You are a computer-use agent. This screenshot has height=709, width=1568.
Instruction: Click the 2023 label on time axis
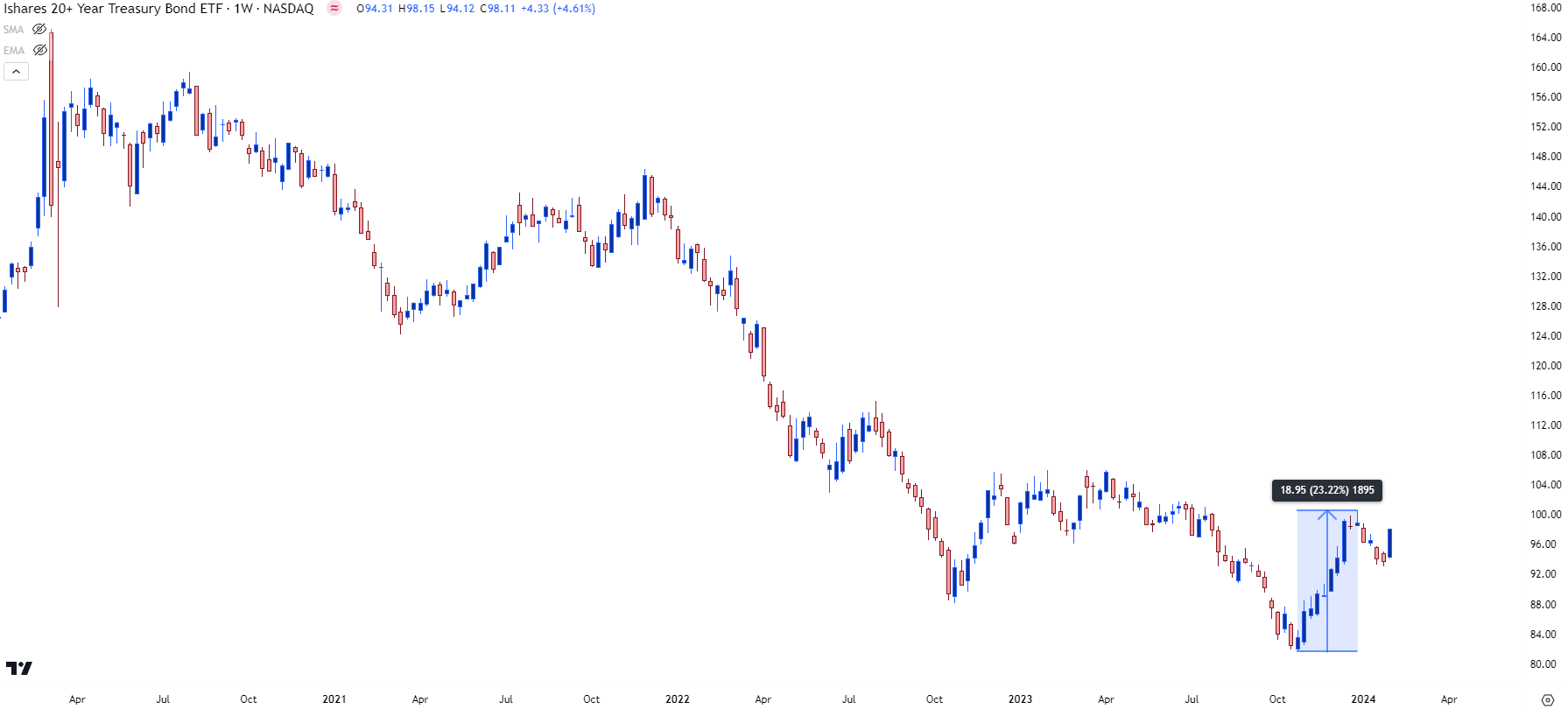tap(1020, 699)
